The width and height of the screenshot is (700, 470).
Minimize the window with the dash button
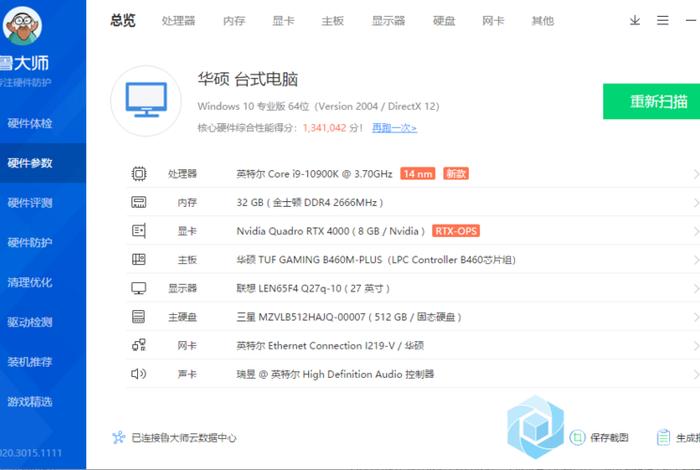point(691,21)
